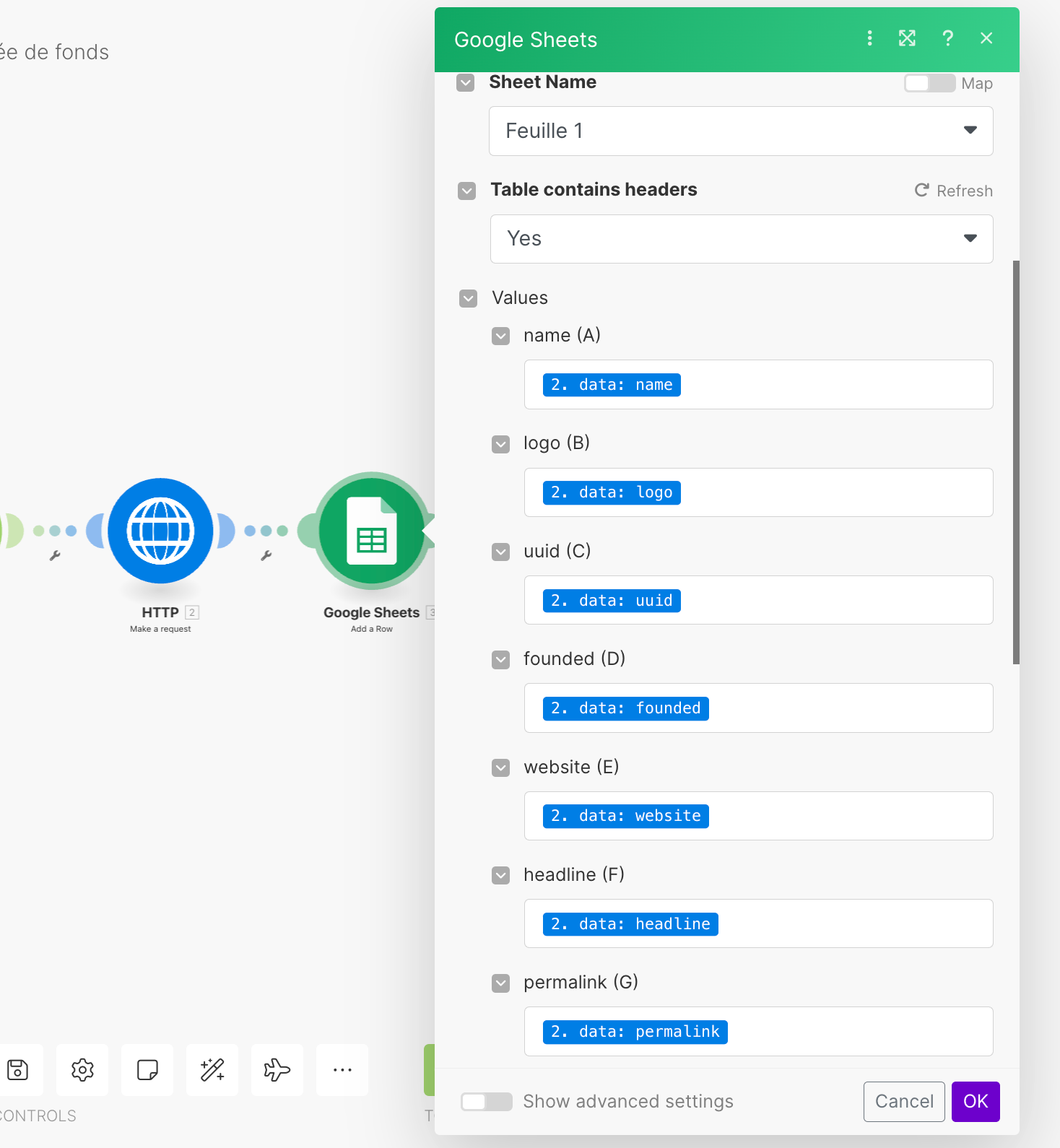
Task: Open the panel's vertical three-dot menu
Action: (869, 38)
